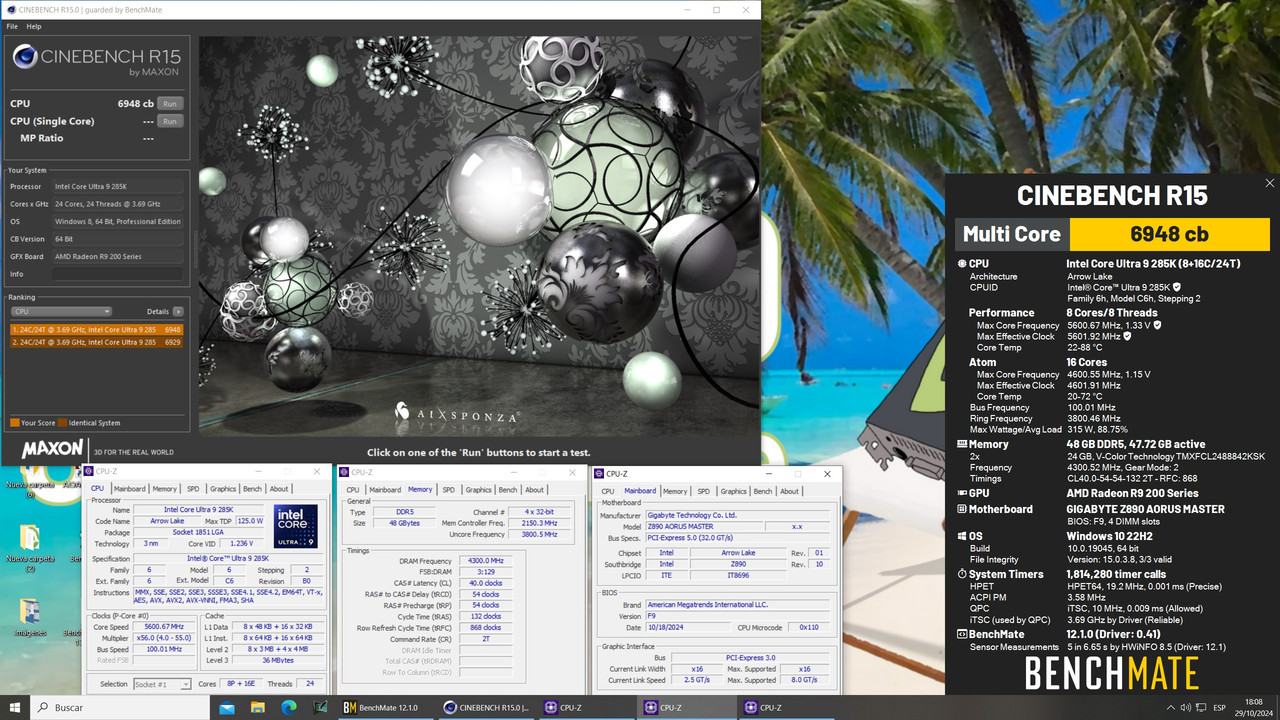Open Memory tab in right CPU-Z Mainboard window

(x=675, y=491)
